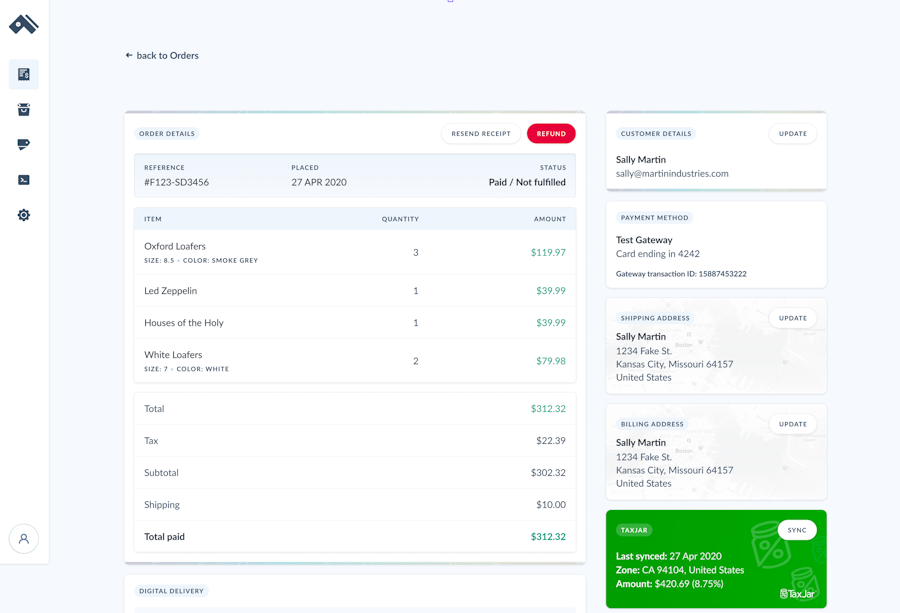
Task: Click the Developer terminal icon in sidebar
Action: point(22,179)
